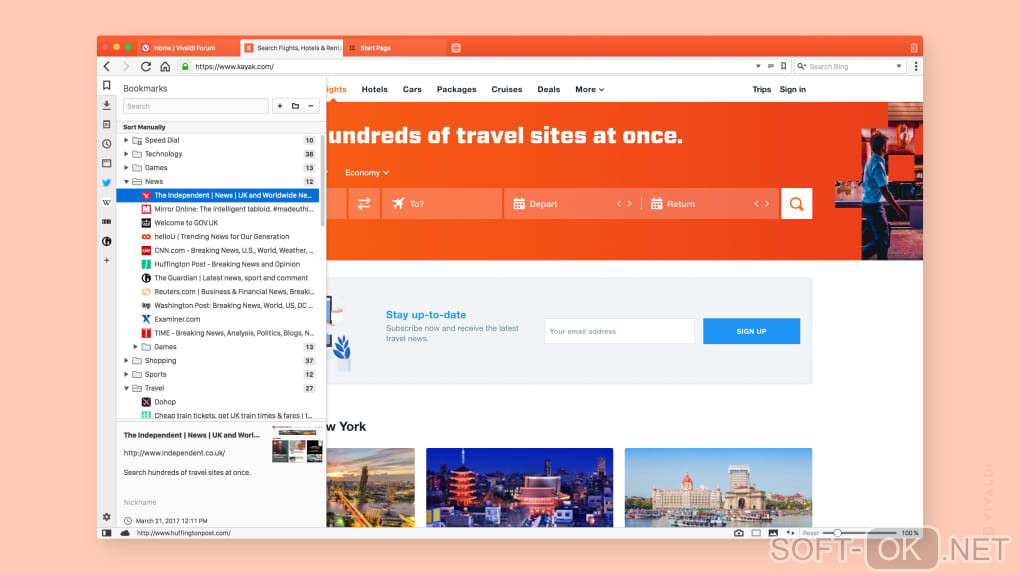This screenshot has height=574, width=1020.
Task: Click the Your email address field
Action: coord(619,331)
